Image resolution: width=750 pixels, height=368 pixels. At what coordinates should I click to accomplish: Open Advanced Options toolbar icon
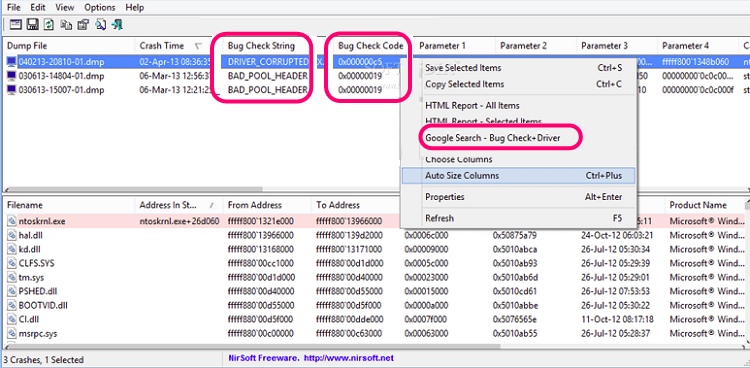coord(16,24)
